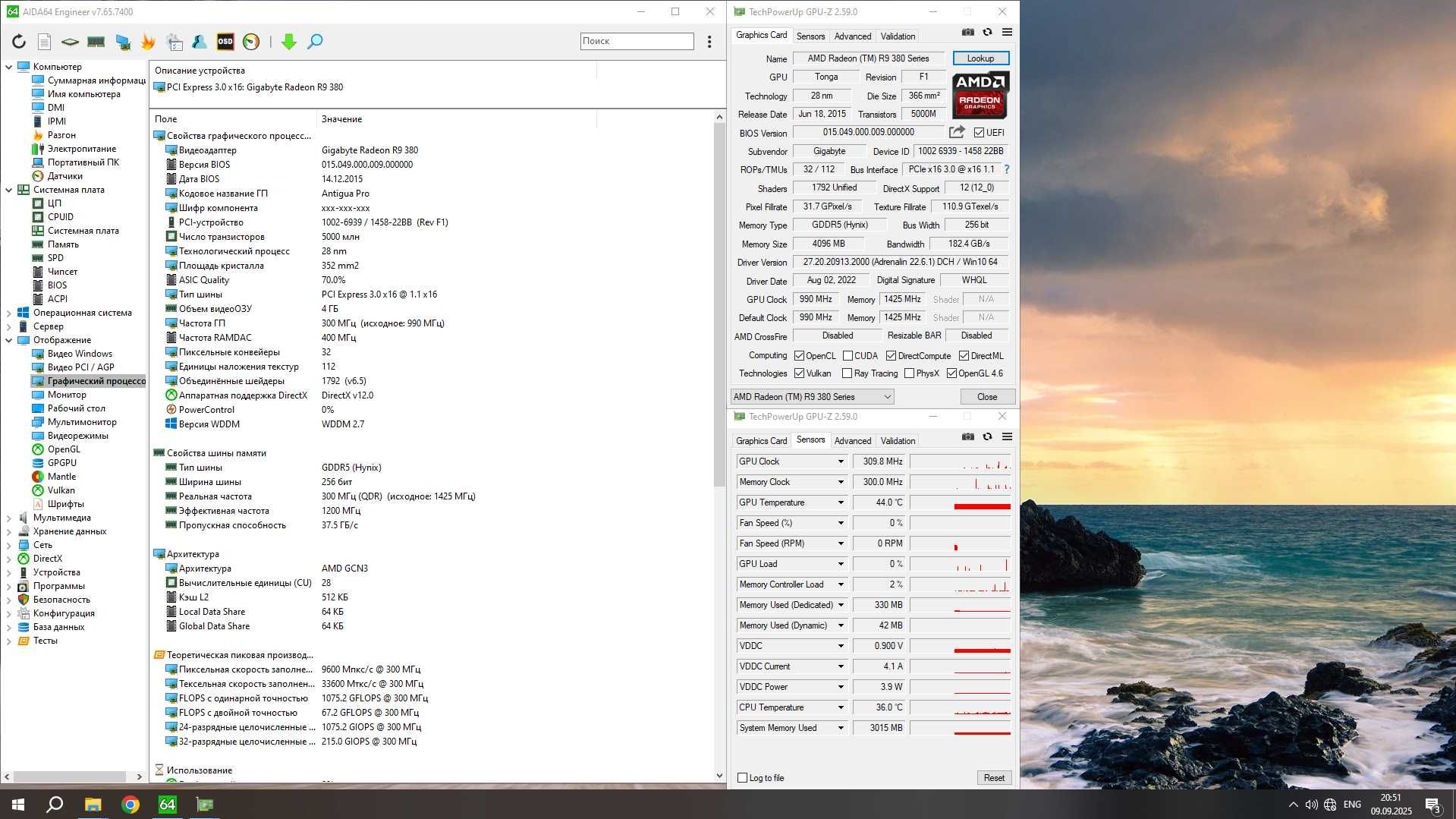Click the CPU chip toolbar icon in AIDA64
This screenshot has height=819, width=1456.
tap(70, 42)
